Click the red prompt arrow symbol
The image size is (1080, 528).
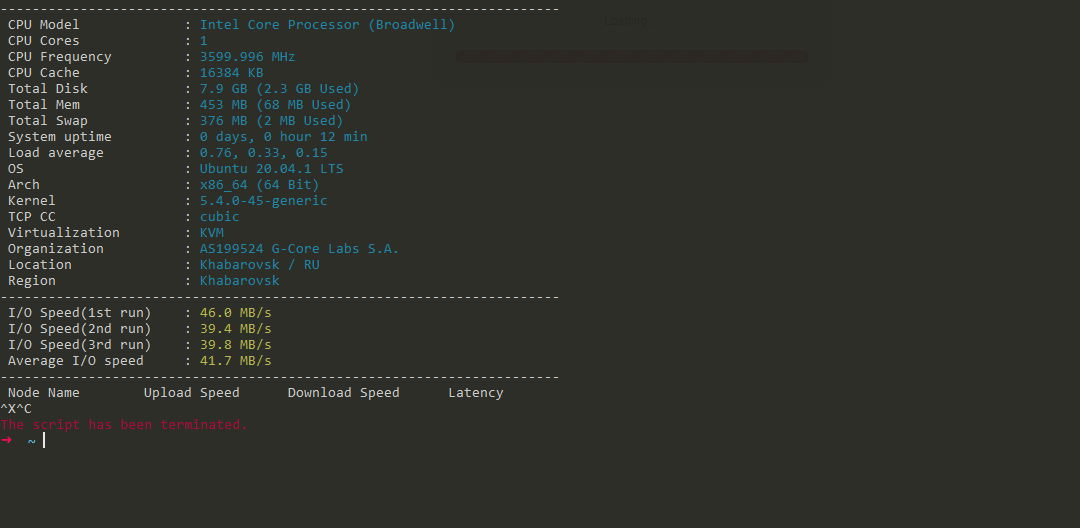(x=6, y=441)
